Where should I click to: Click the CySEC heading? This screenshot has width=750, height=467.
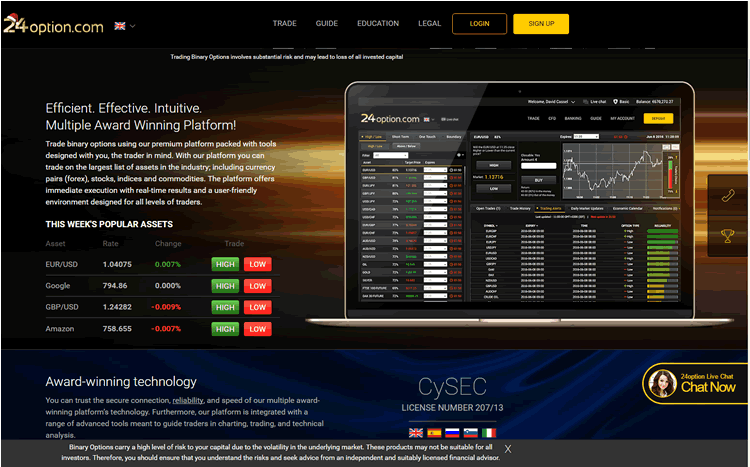point(452,387)
